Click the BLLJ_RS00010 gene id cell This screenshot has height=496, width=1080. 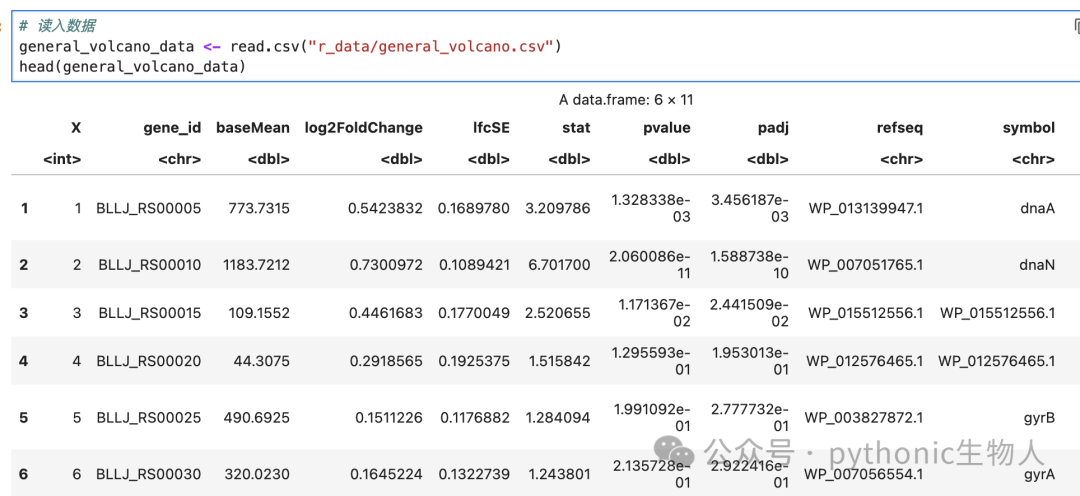149,265
